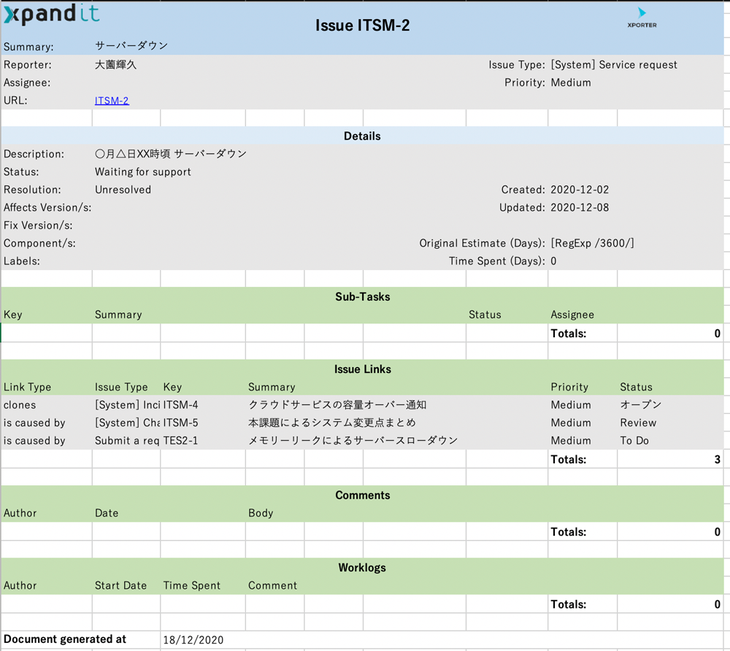Click the Comments Body column header

tap(261, 513)
